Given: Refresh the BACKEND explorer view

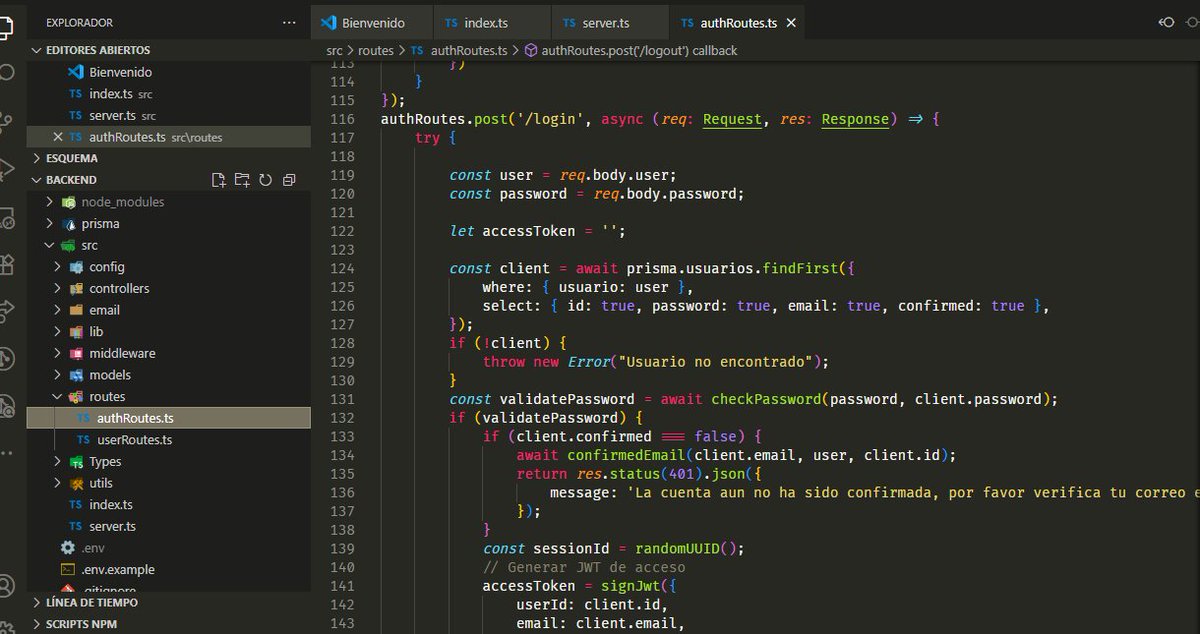Looking at the screenshot, I should point(265,179).
